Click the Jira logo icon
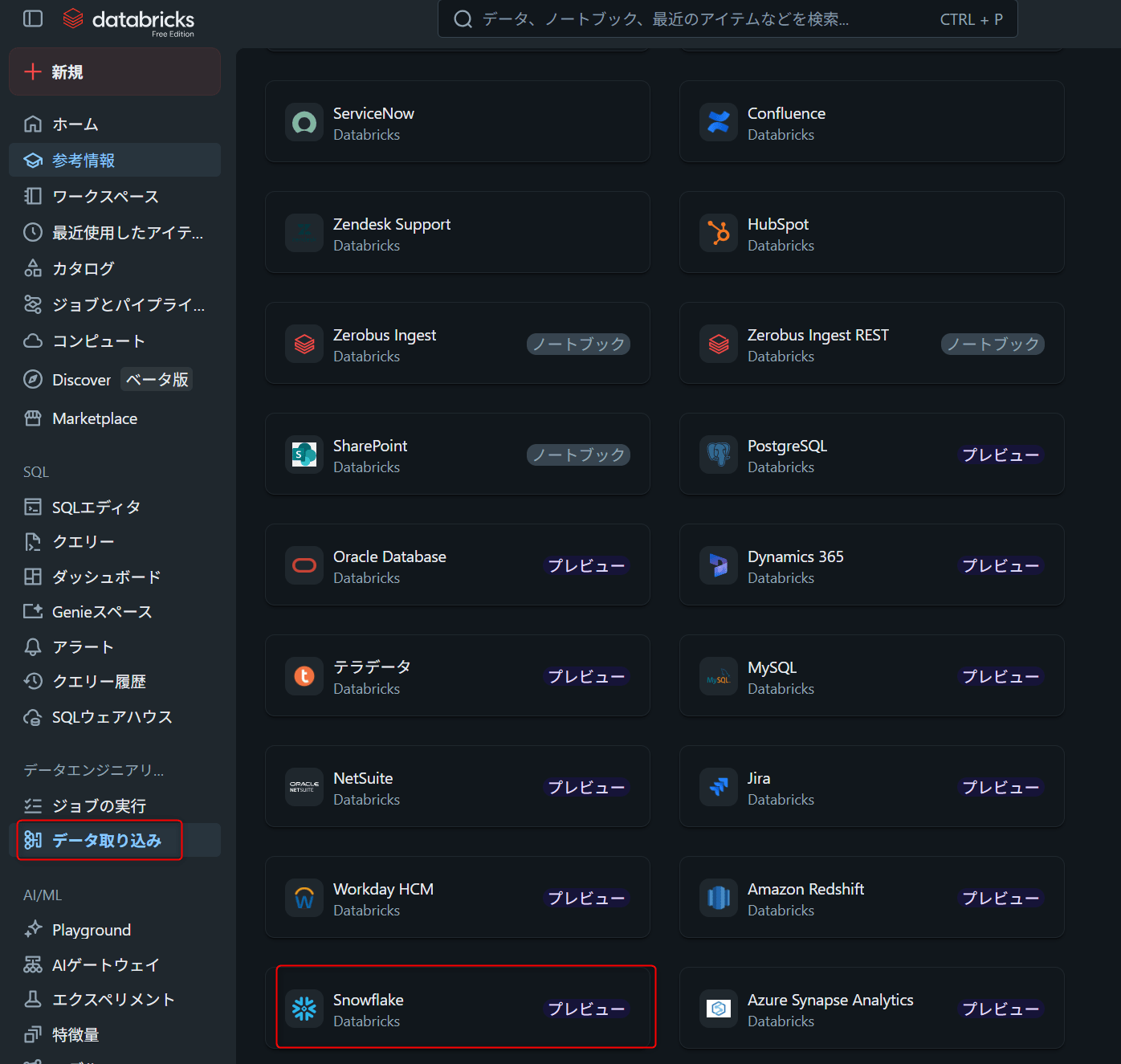 click(x=719, y=788)
